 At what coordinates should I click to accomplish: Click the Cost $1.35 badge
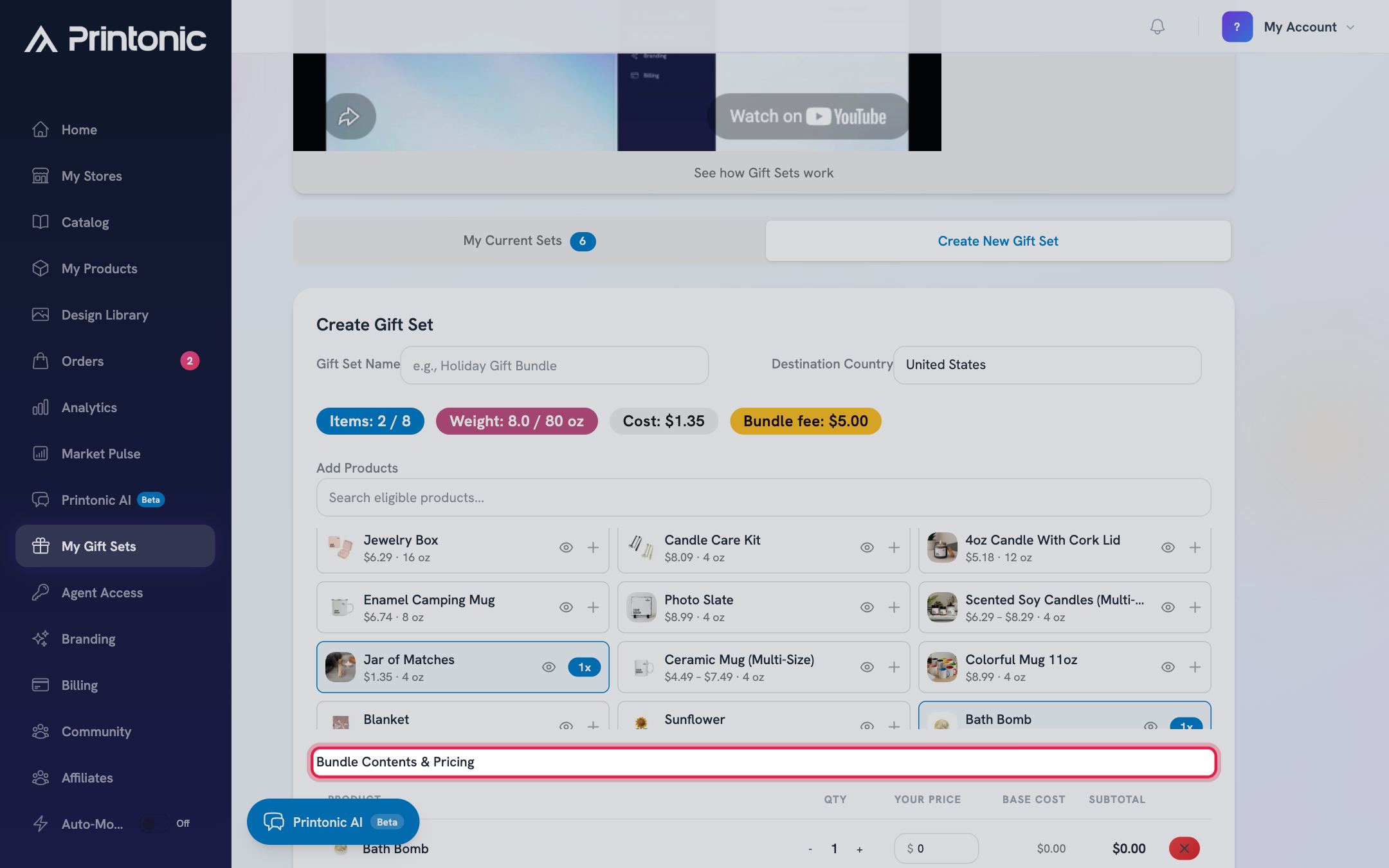[x=664, y=421]
